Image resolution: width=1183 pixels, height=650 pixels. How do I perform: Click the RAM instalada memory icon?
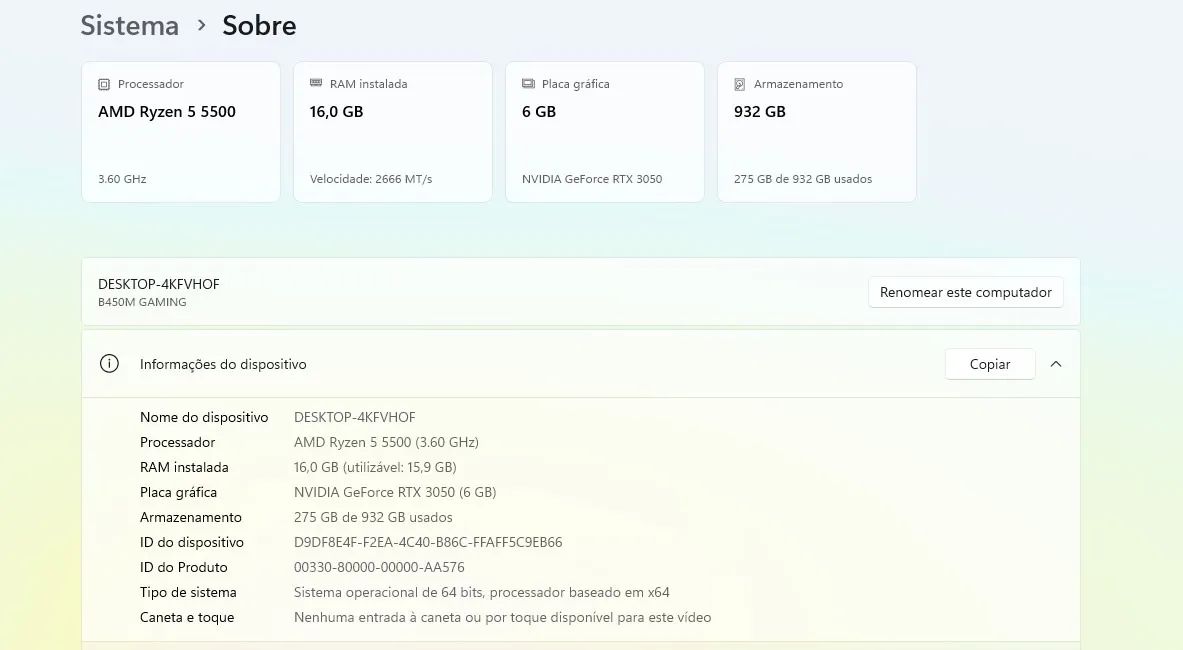click(316, 84)
